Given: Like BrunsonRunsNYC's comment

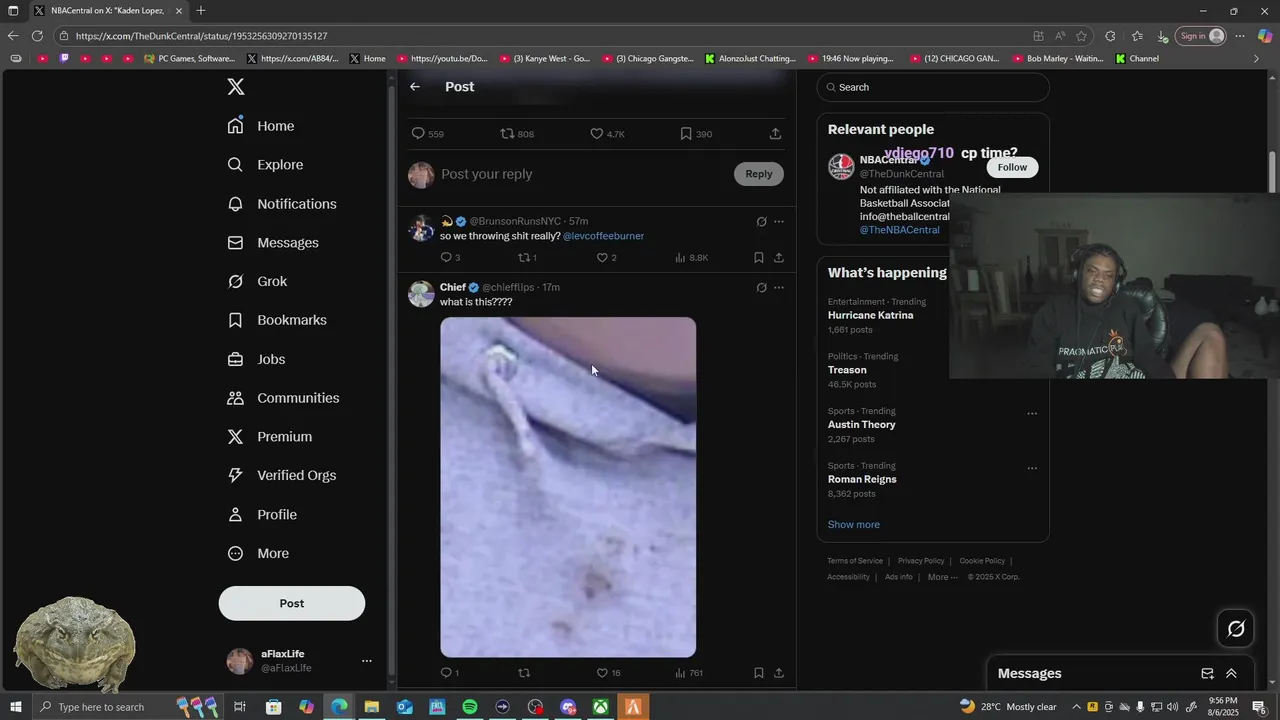Looking at the screenshot, I should 602,257.
